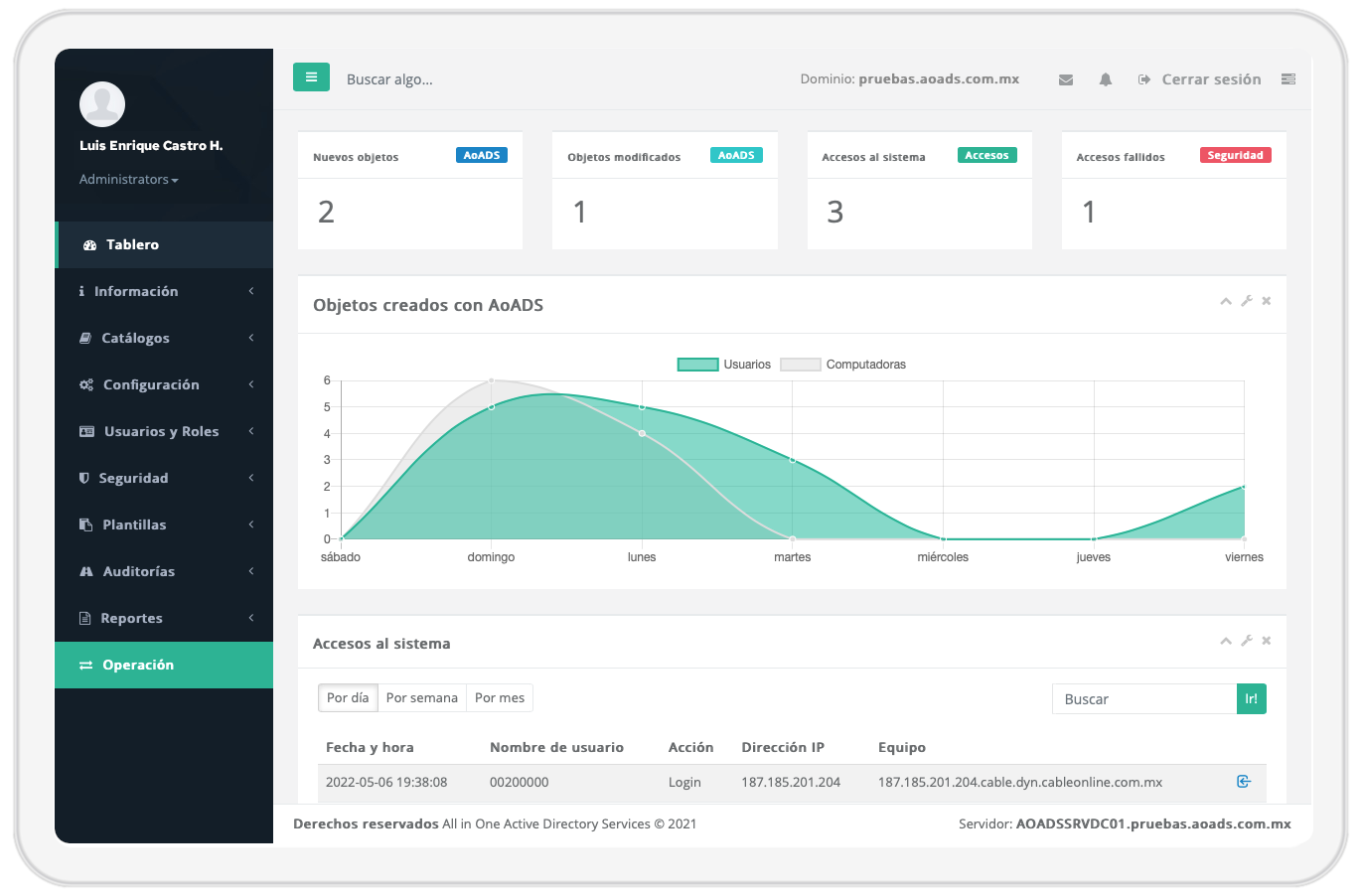The height and width of the screenshot is (896, 1361).
Task: Expand the Catálogos menu chevron
Action: [251, 338]
